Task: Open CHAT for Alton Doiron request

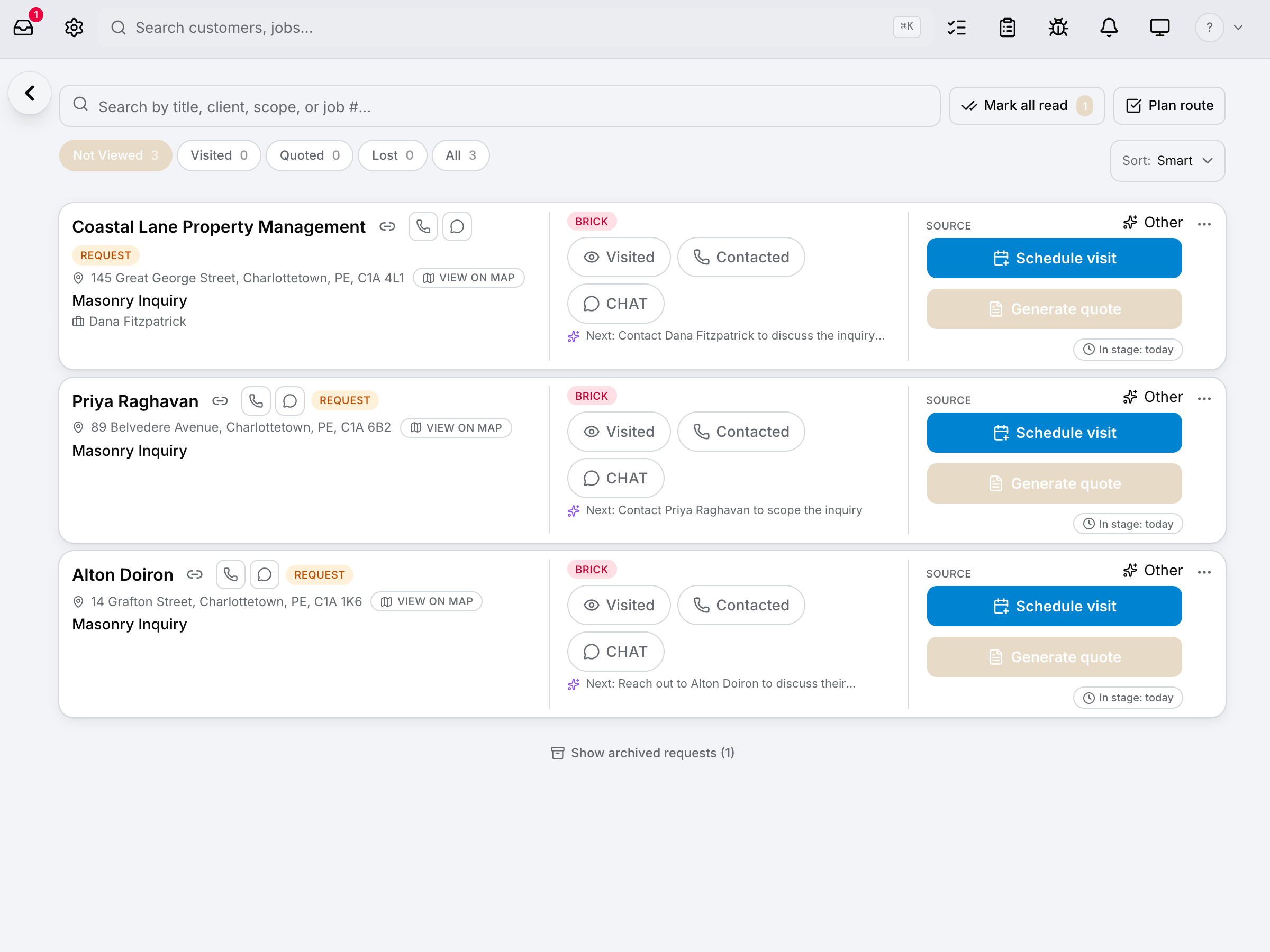Action: point(615,651)
